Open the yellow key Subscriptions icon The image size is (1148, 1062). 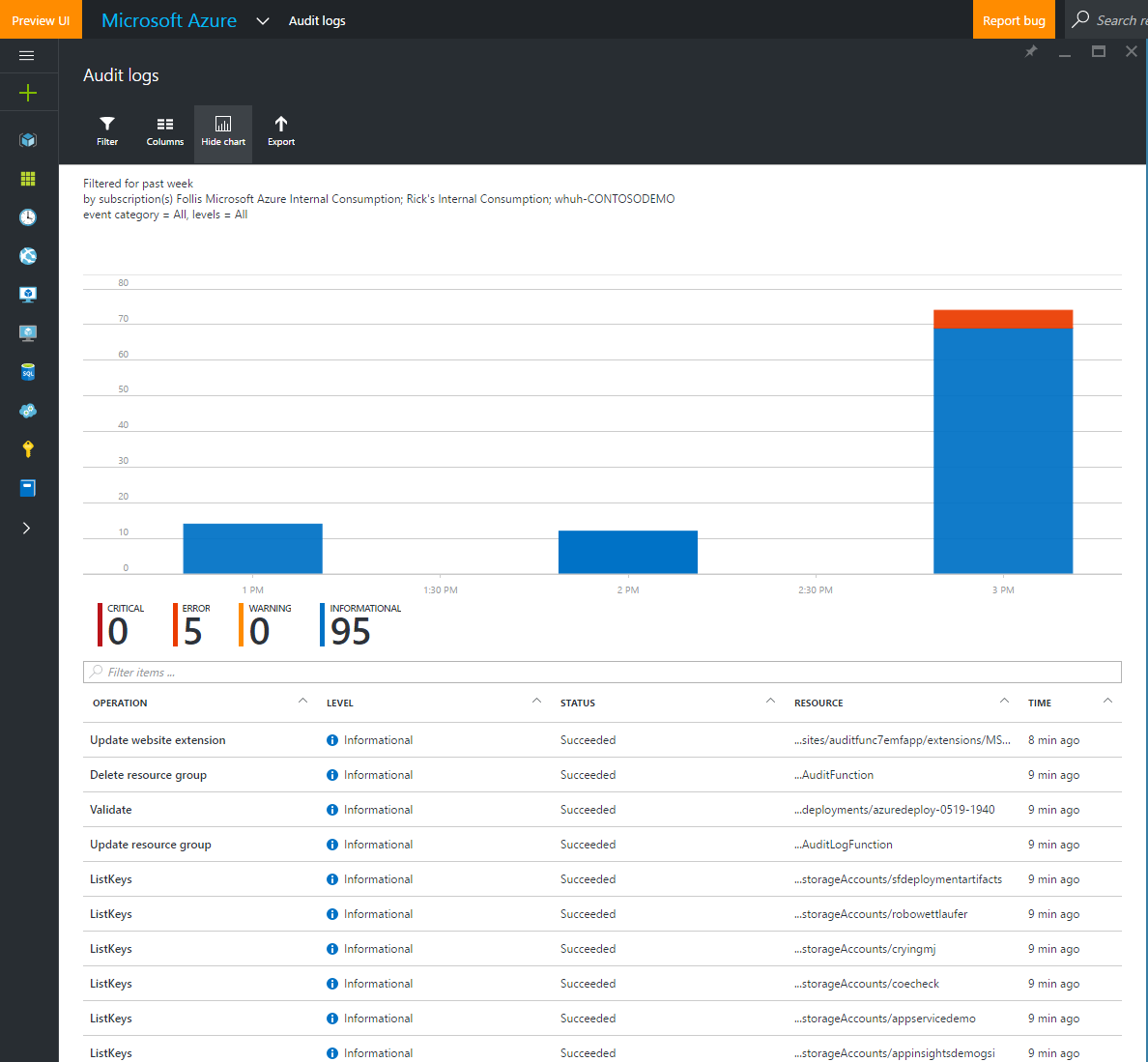[28, 449]
